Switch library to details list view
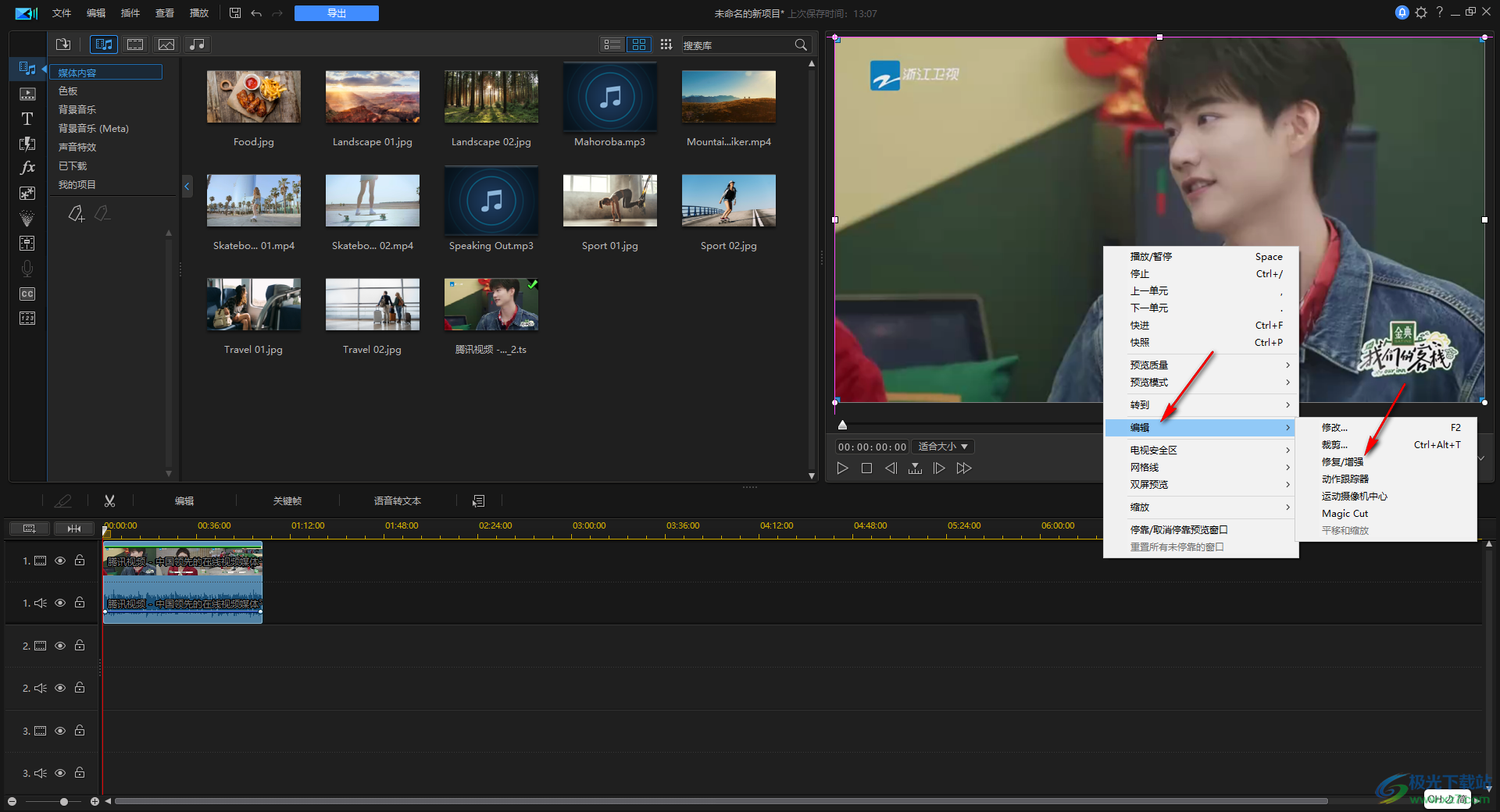The image size is (1500, 812). 612,45
